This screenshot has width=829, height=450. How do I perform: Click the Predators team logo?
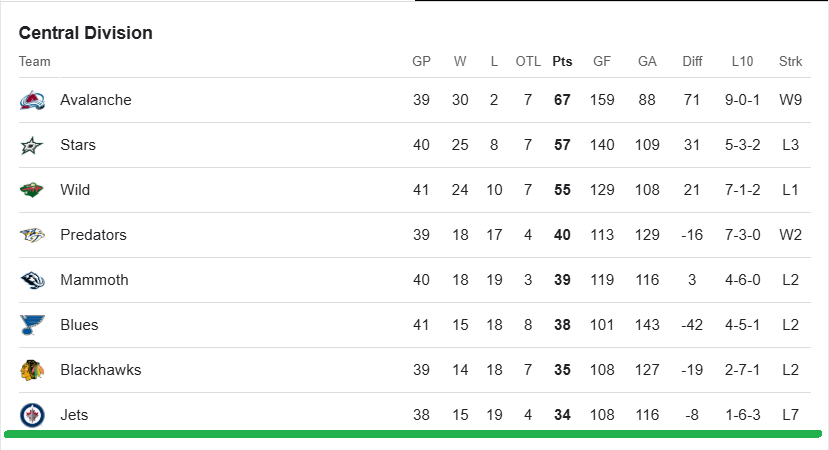tap(32, 235)
